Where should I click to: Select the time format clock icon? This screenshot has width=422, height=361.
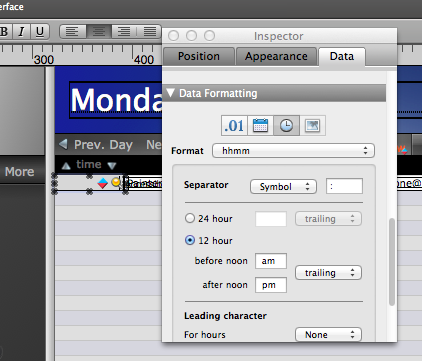(x=287, y=126)
